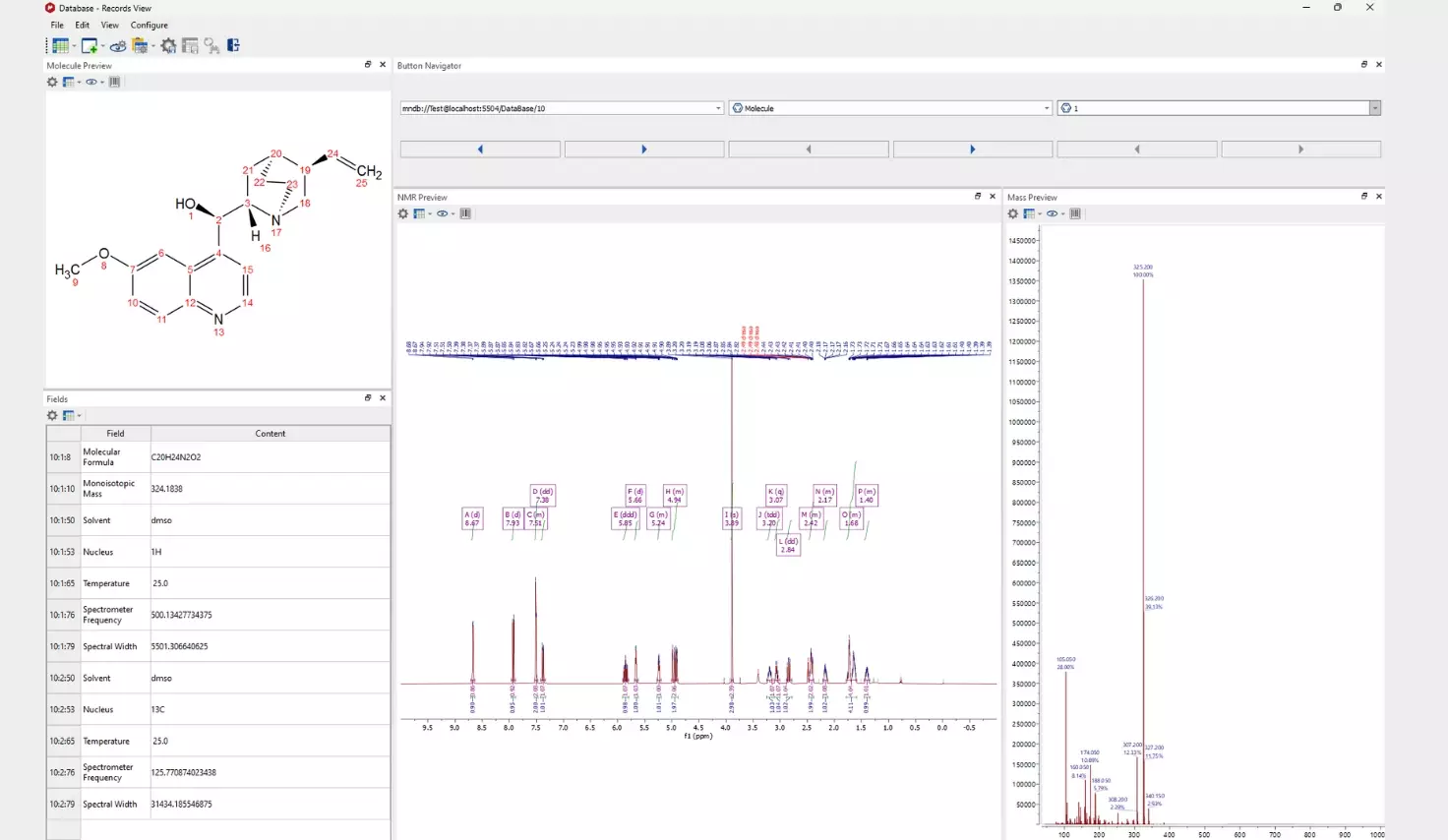Expand the Molecule type dropdown

coord(1047,108)
